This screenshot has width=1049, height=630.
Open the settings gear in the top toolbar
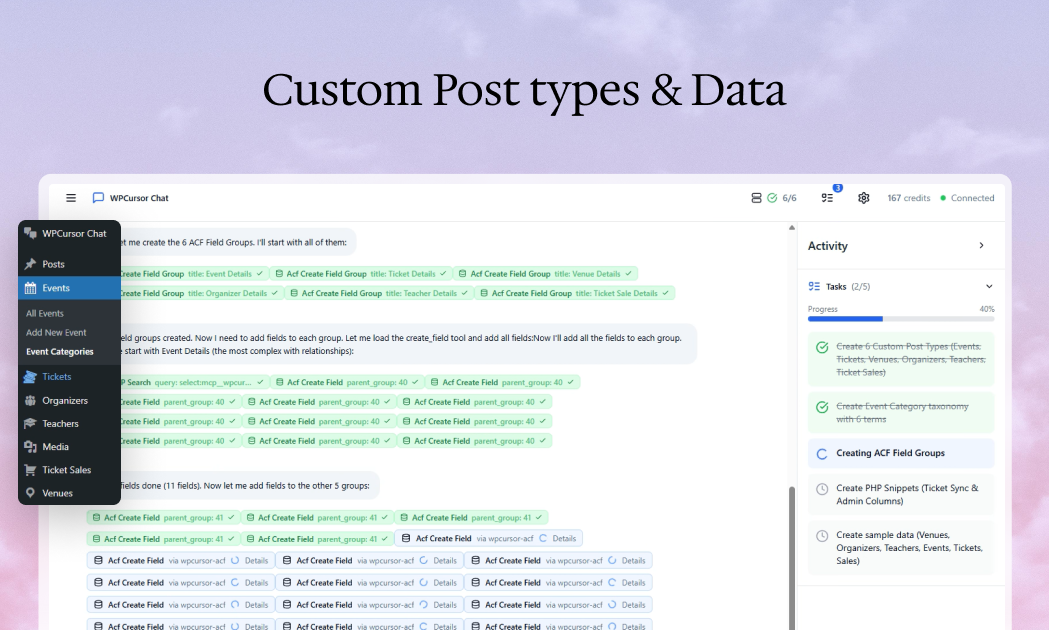(x=864, y=198)
